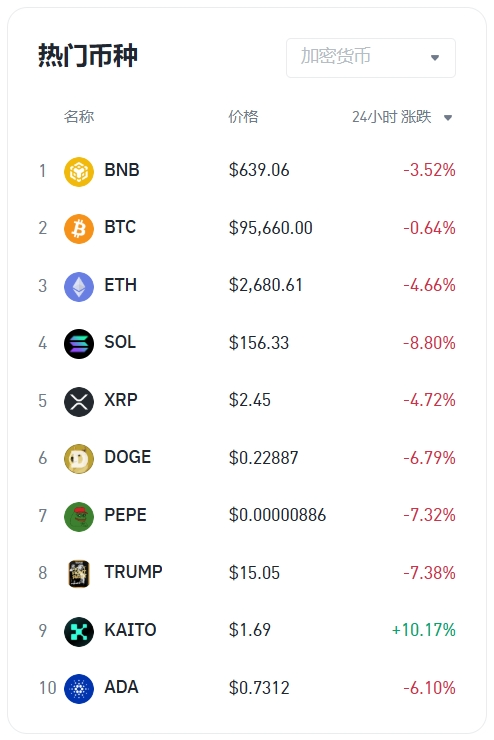Click the 名称 column header
The height and width of the screenshot is (740, 494).
coord(79,117)
